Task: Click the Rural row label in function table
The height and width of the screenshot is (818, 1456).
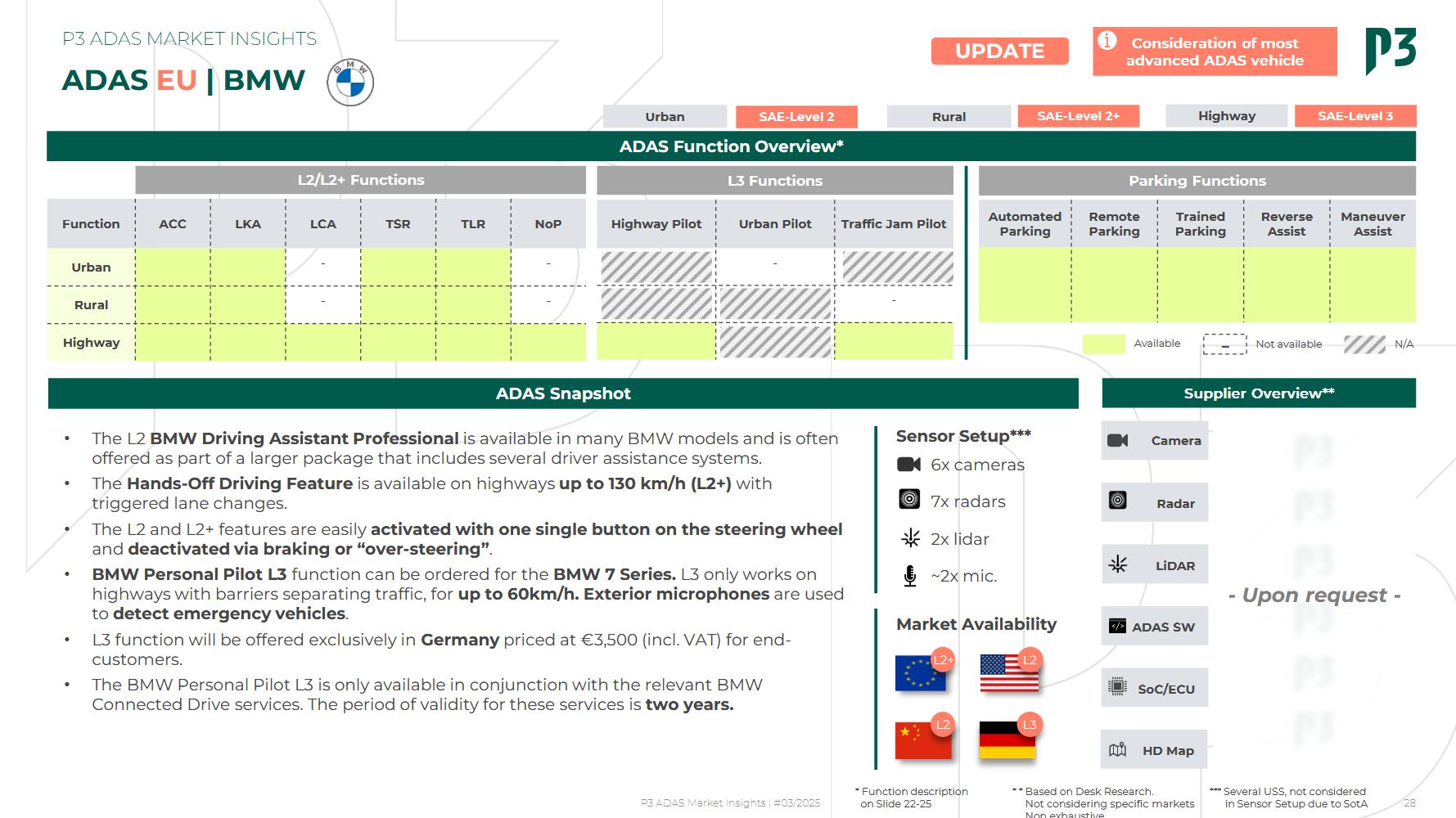Action: click(x=91, y=304)
